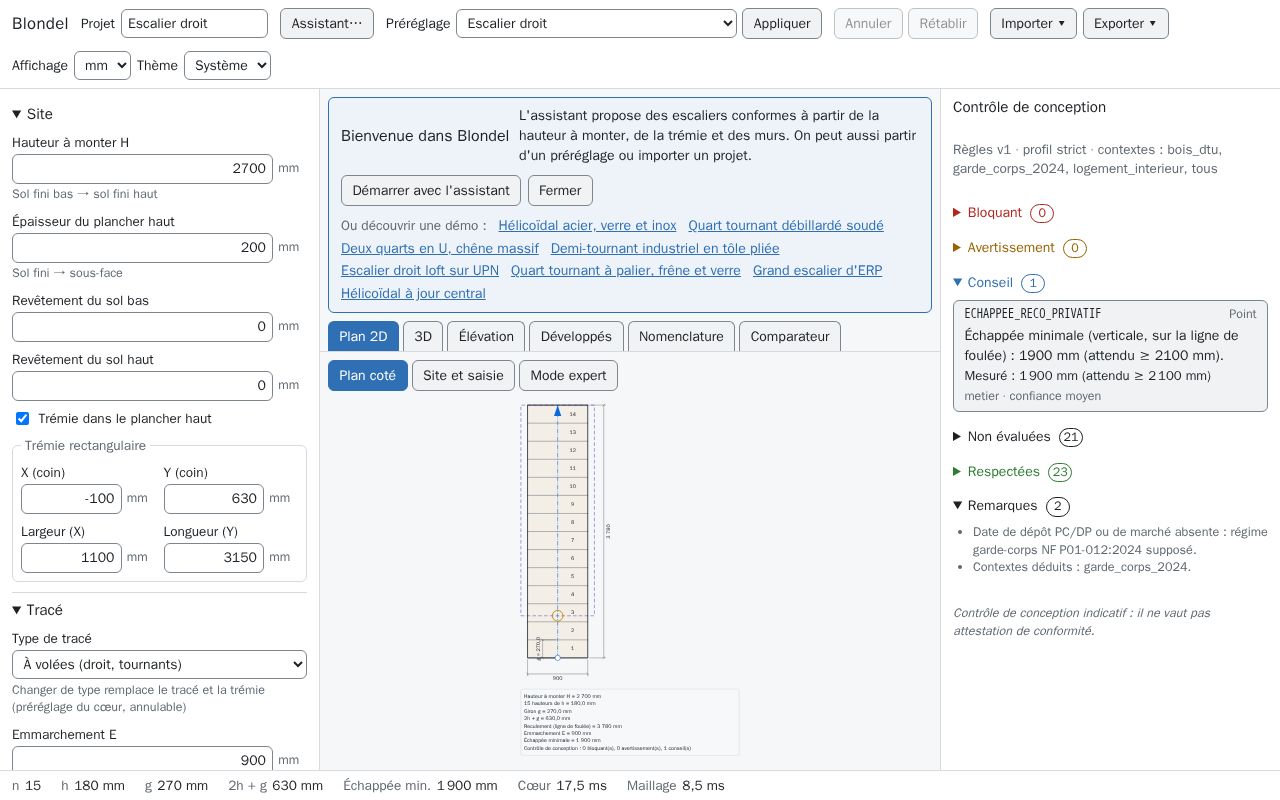Screen dimensions: 1280x800
Task: Close the welcome banner with Fermer
Action: [x=560, y=190]
